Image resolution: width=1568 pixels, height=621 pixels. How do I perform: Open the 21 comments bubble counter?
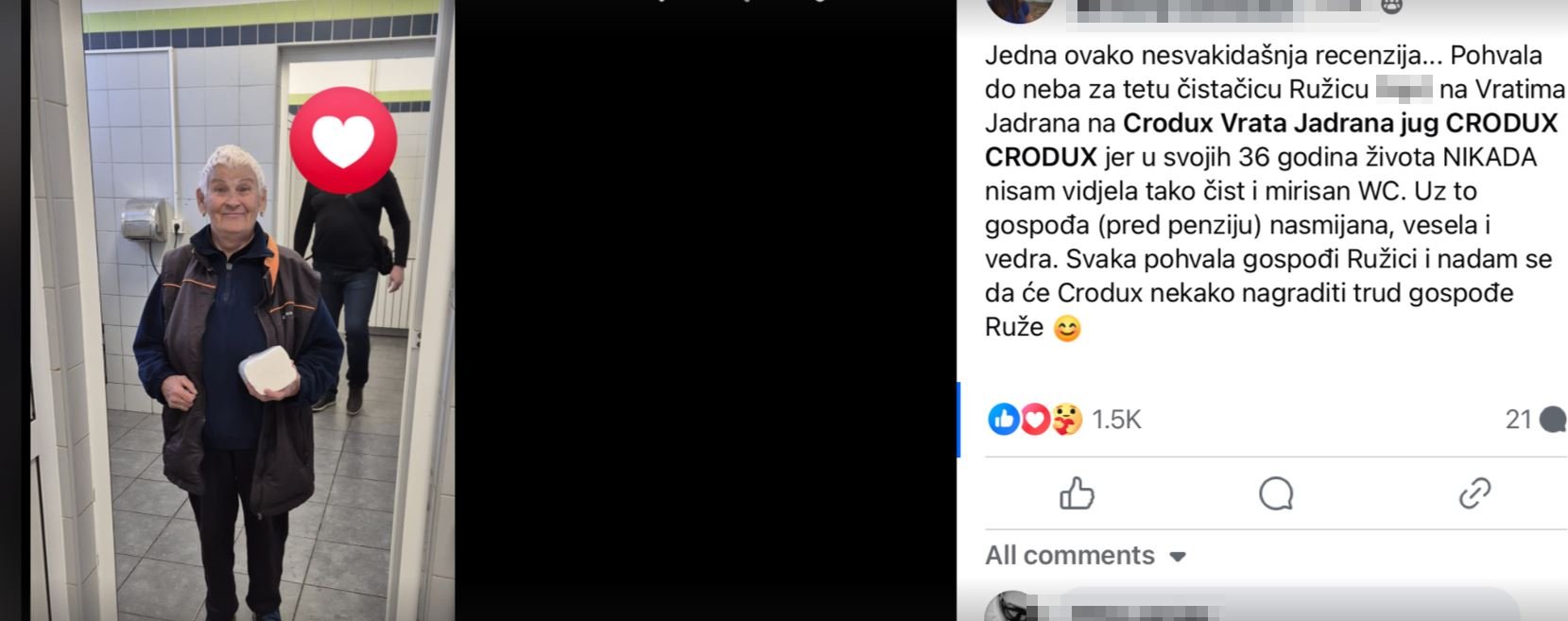1535,419
